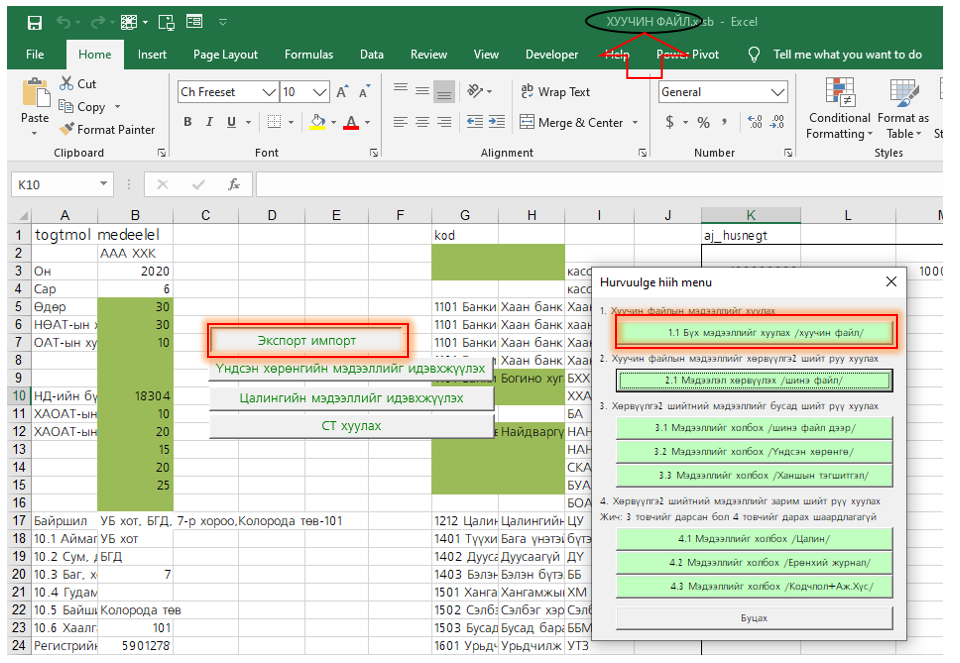
Task: Expand the Name Box dropdown showing K10
Action: 104,185
